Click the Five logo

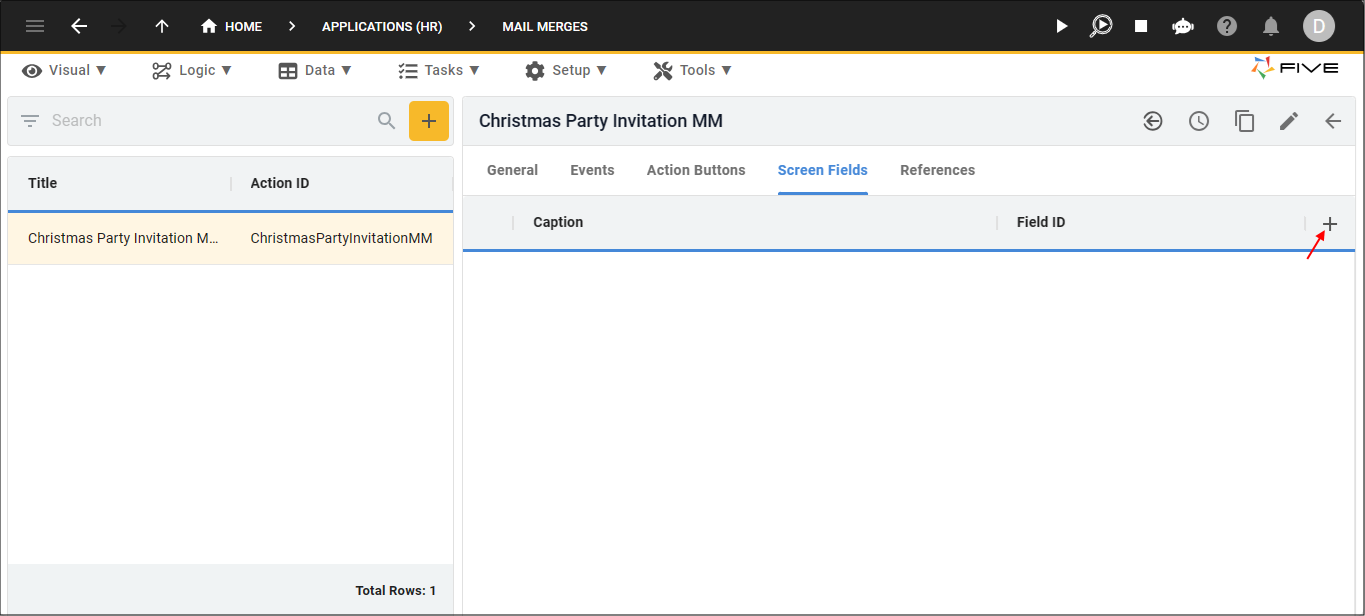(1295, 68)
